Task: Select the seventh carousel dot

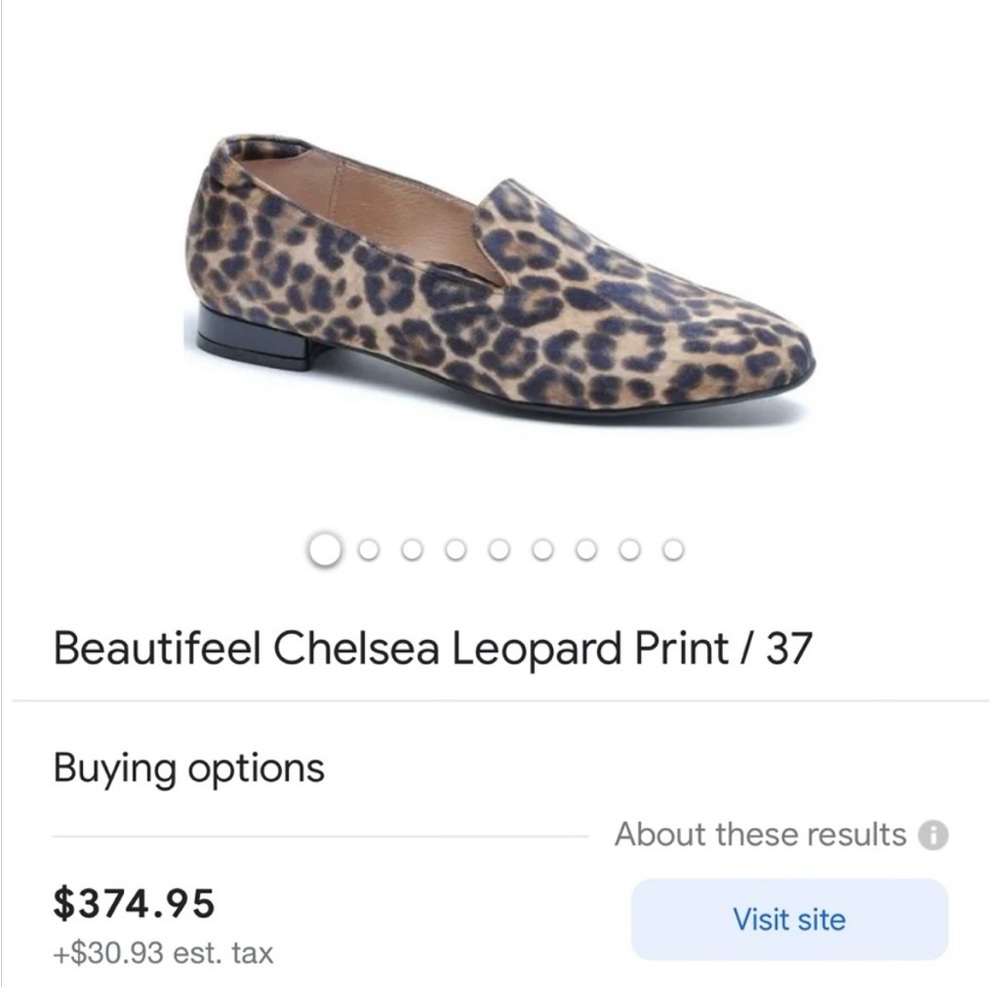Action: (586, 548)
